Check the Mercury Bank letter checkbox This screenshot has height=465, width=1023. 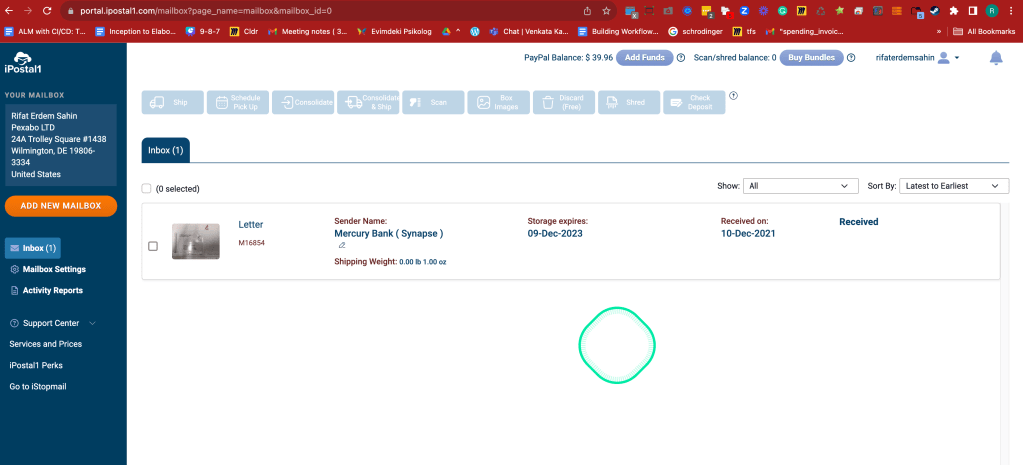[153, 246]
